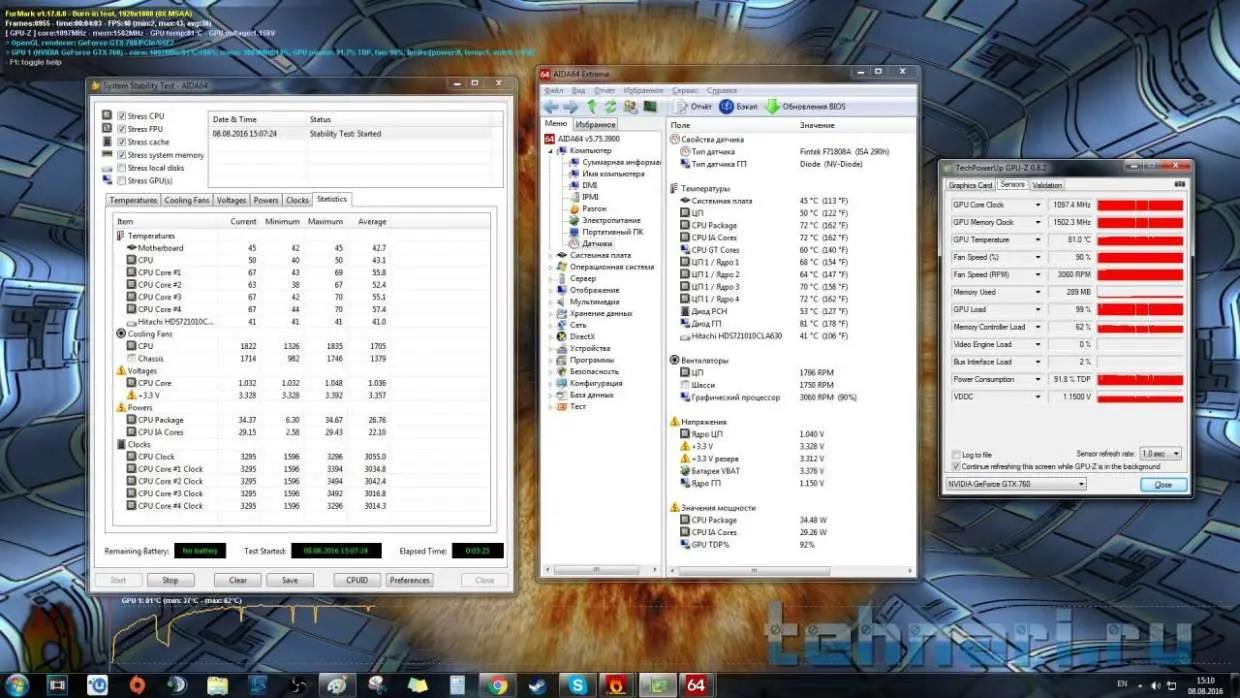This screenshot has height=698, width=1240.
Task: Open the BIOS updates green arrow icon
Action: coord(772,106)
